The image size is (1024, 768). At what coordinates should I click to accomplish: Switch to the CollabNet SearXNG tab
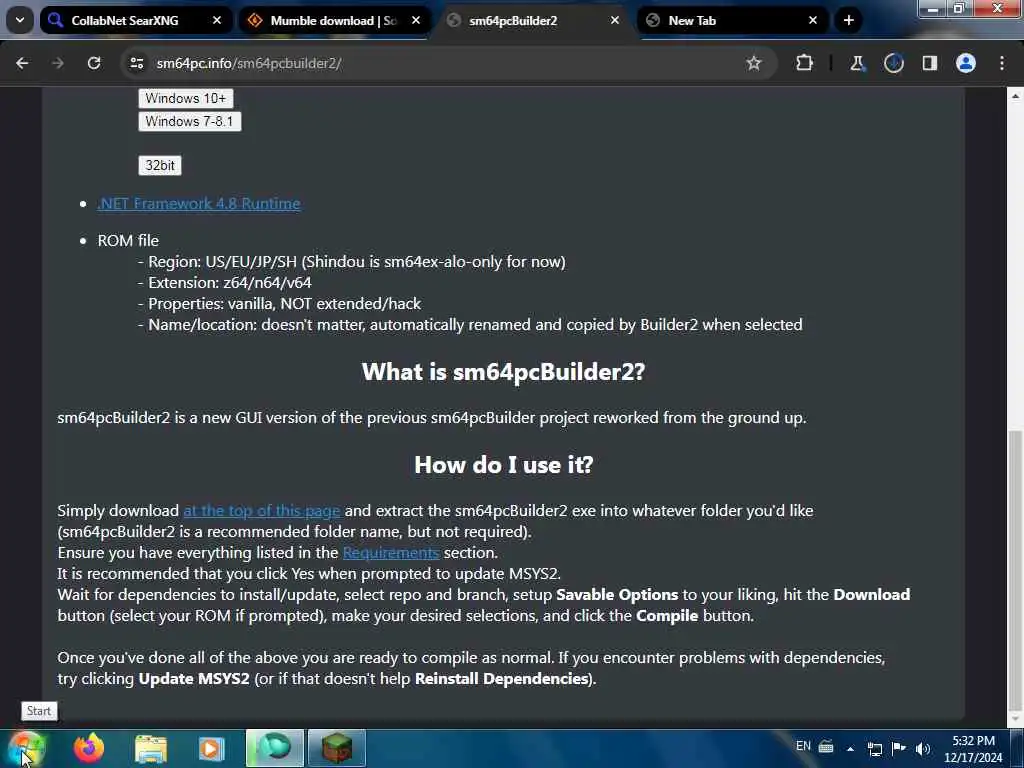coord(135,20)
